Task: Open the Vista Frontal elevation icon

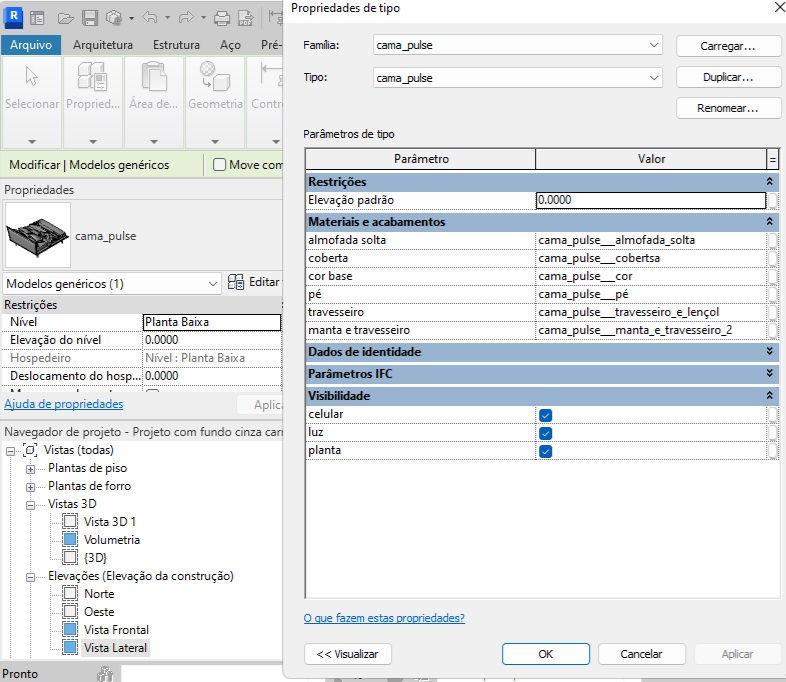Action: pos(70,630)
